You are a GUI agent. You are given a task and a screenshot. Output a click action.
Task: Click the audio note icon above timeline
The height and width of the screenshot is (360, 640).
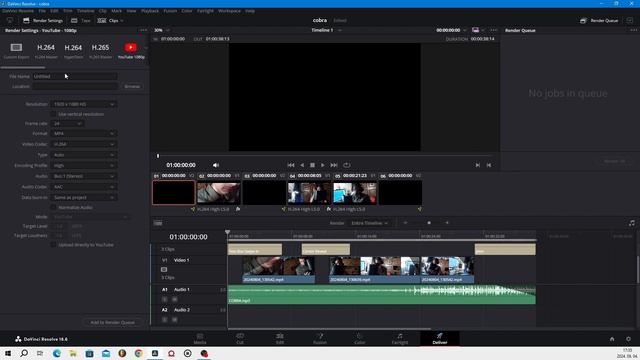click(632, 223)
